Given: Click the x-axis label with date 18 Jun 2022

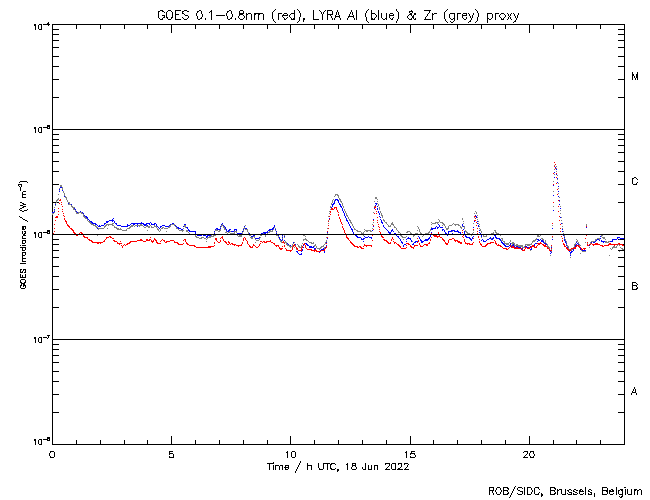Looking at the screenshot, I should tap(338, 467).
